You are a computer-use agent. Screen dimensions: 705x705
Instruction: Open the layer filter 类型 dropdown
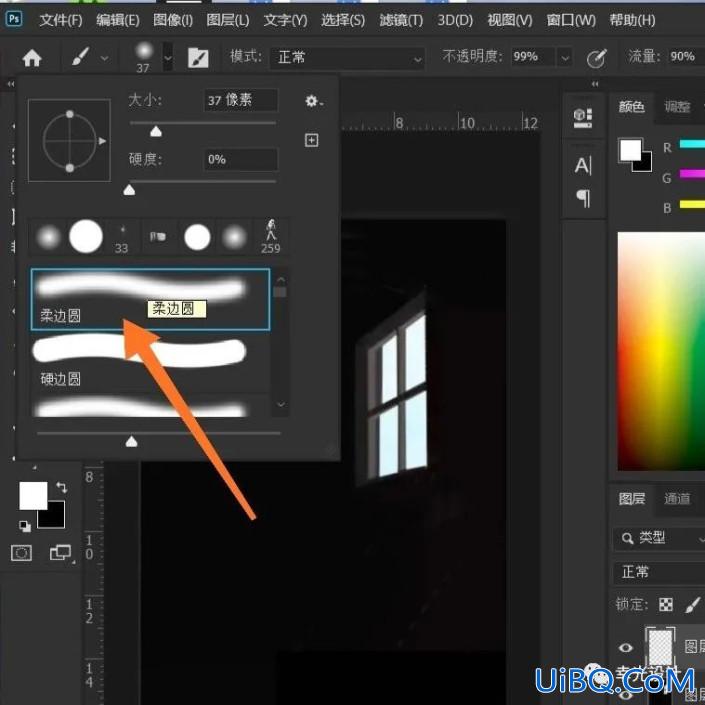[659, 538]
